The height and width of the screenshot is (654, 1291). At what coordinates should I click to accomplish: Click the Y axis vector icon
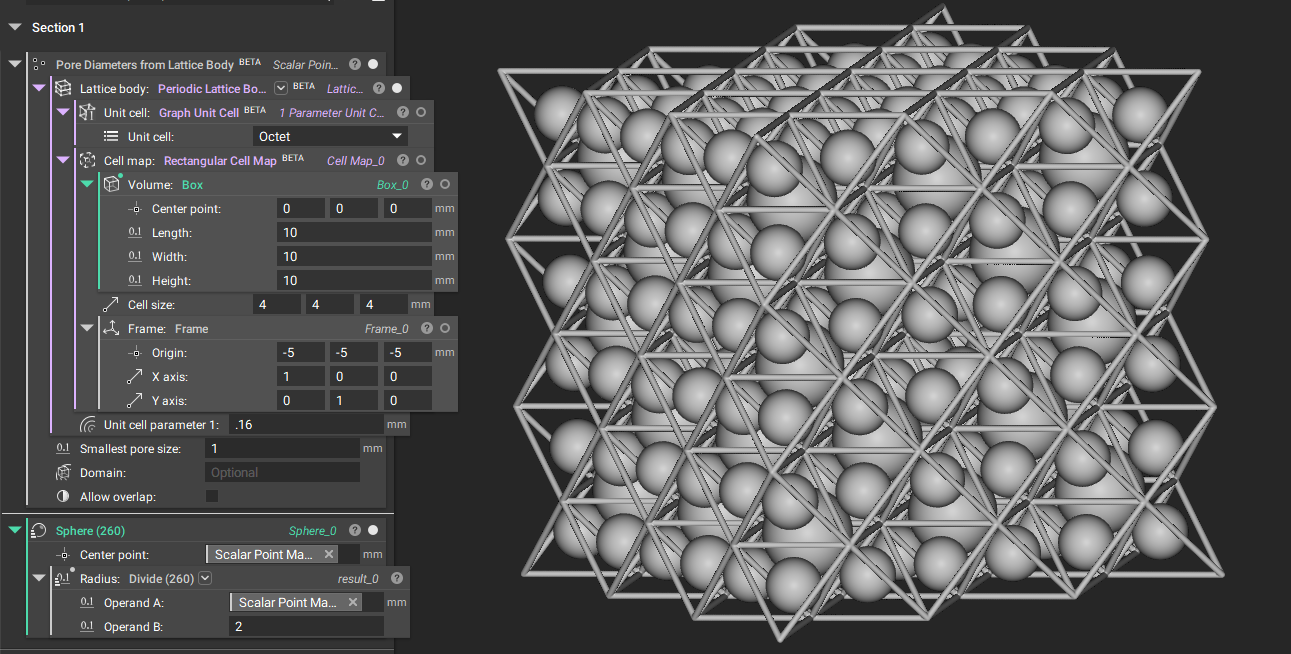[135, 400]
